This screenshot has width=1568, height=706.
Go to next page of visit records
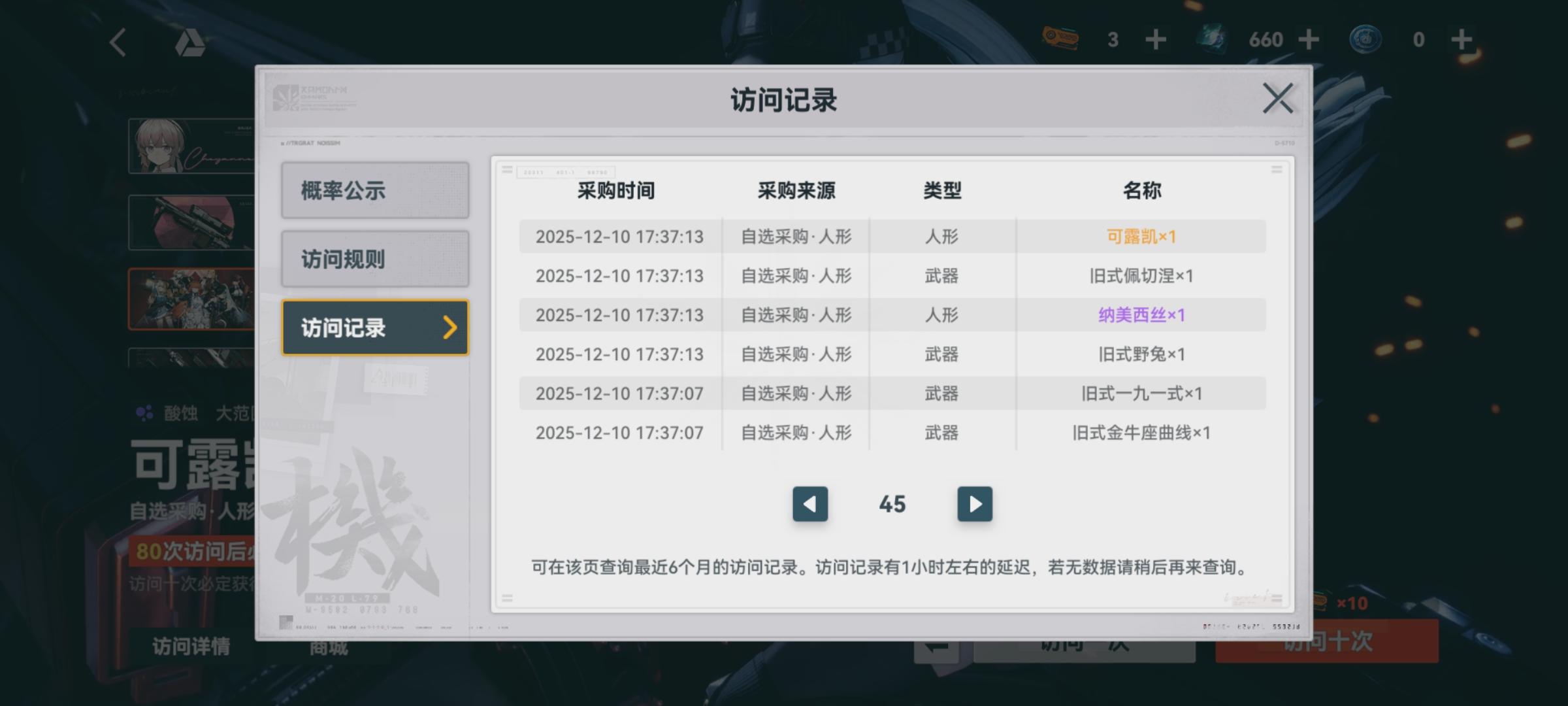(974, 504)
